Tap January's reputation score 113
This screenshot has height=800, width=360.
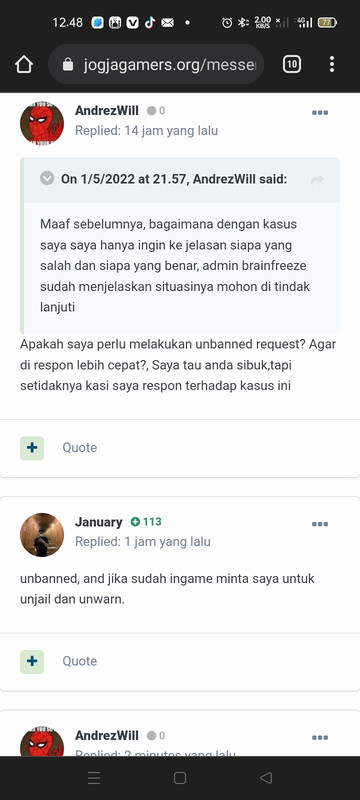(146, 521)
